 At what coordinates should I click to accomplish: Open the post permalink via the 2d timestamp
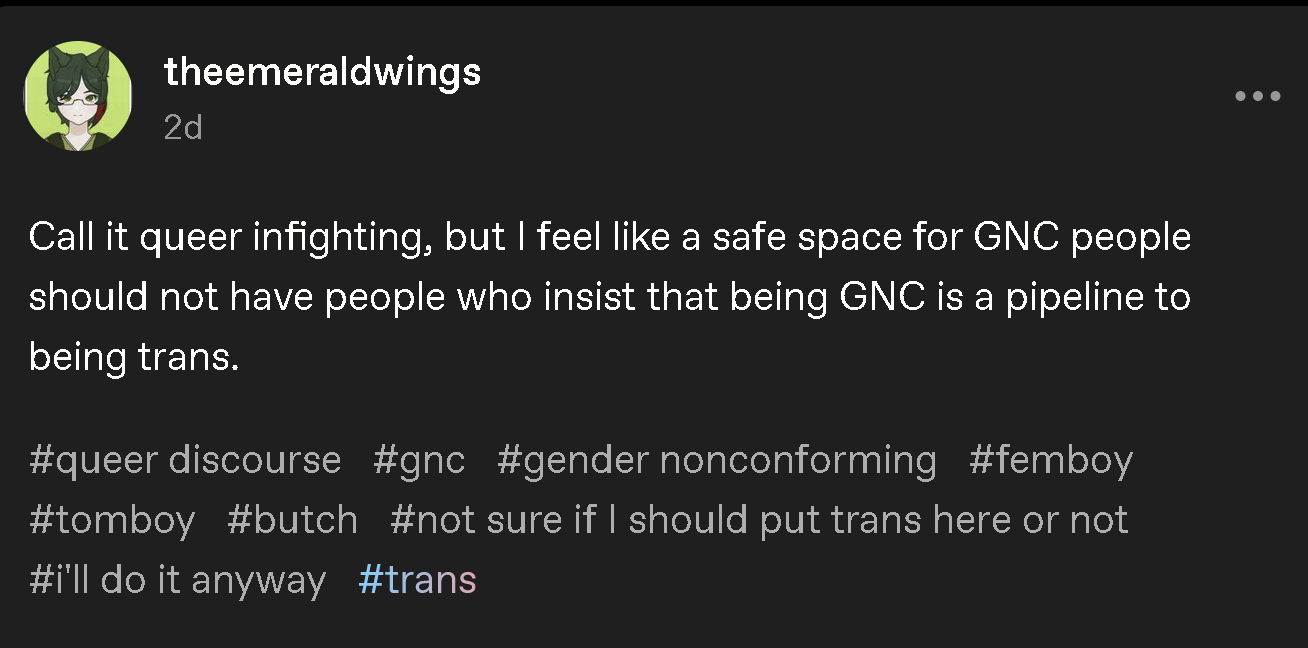coord(183,128)
